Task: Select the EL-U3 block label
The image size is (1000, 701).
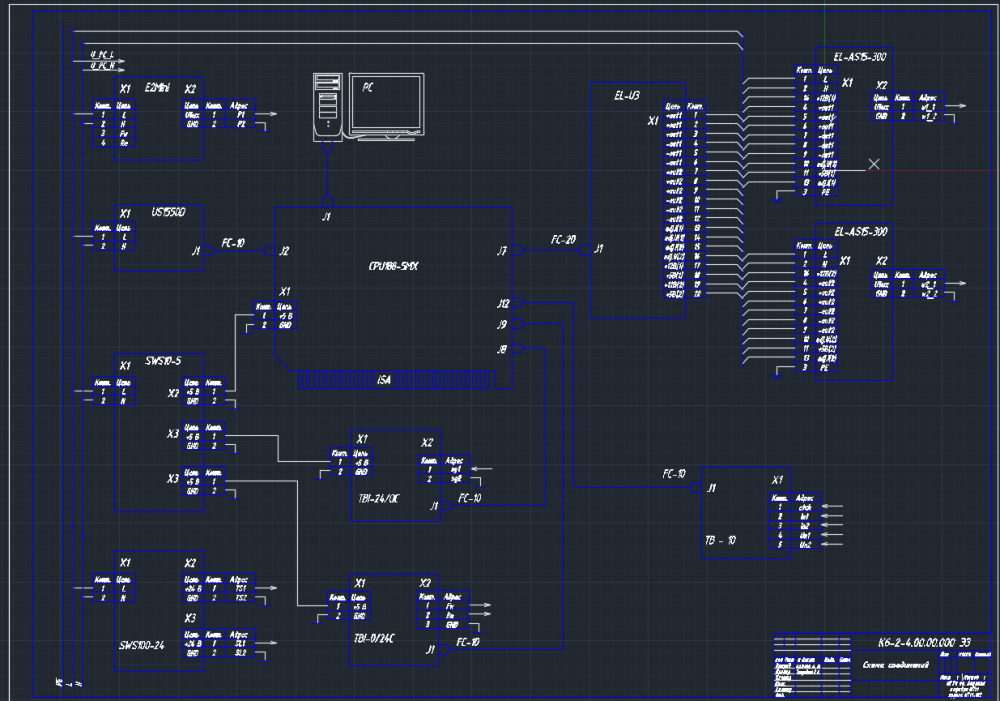Action: click(x=627, y=97)
